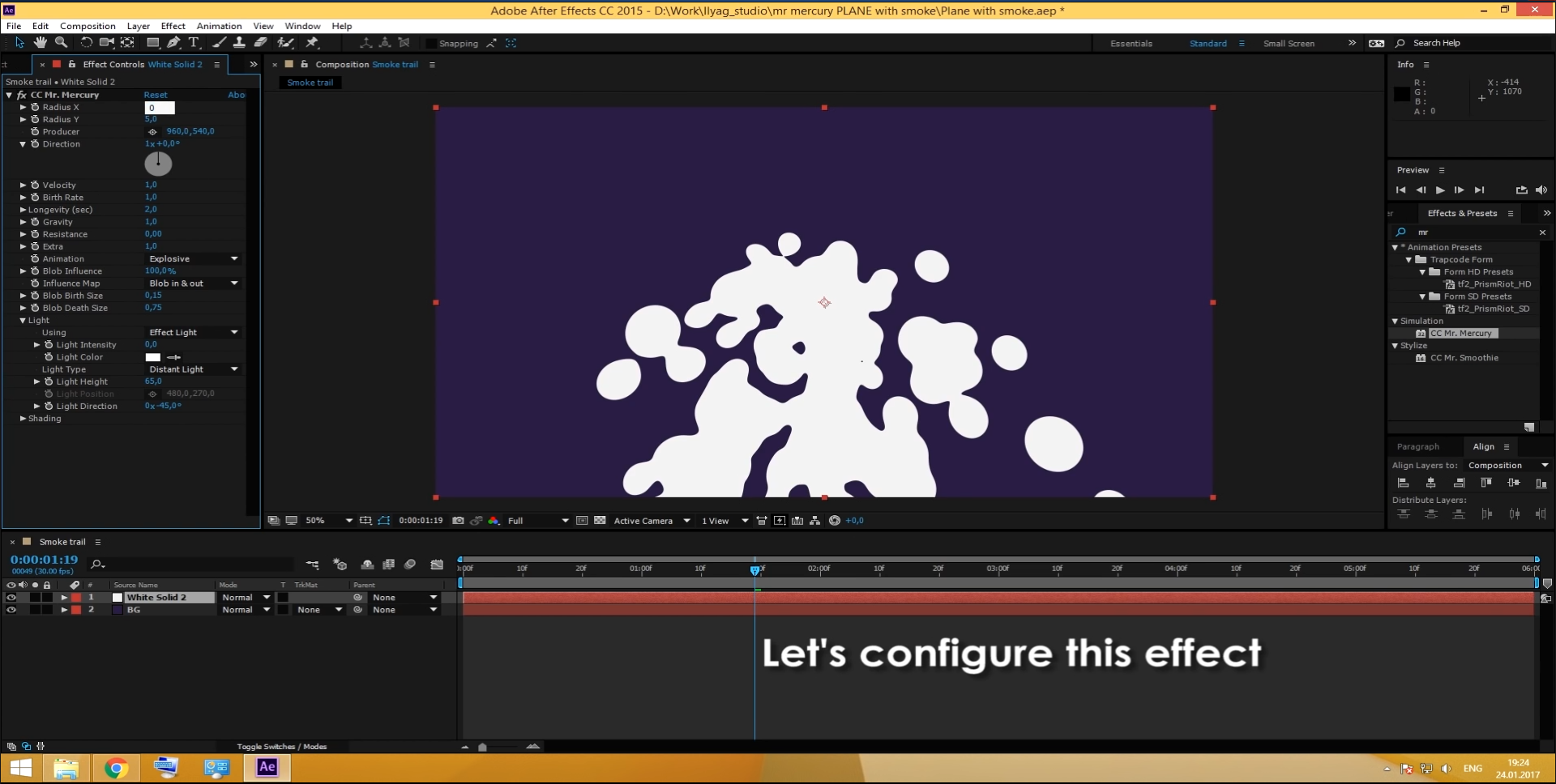Switch to the Paragraph tab
The height and width of the screenshot is (784, 1556).
pyautogui.click(x=1417, y=447)
